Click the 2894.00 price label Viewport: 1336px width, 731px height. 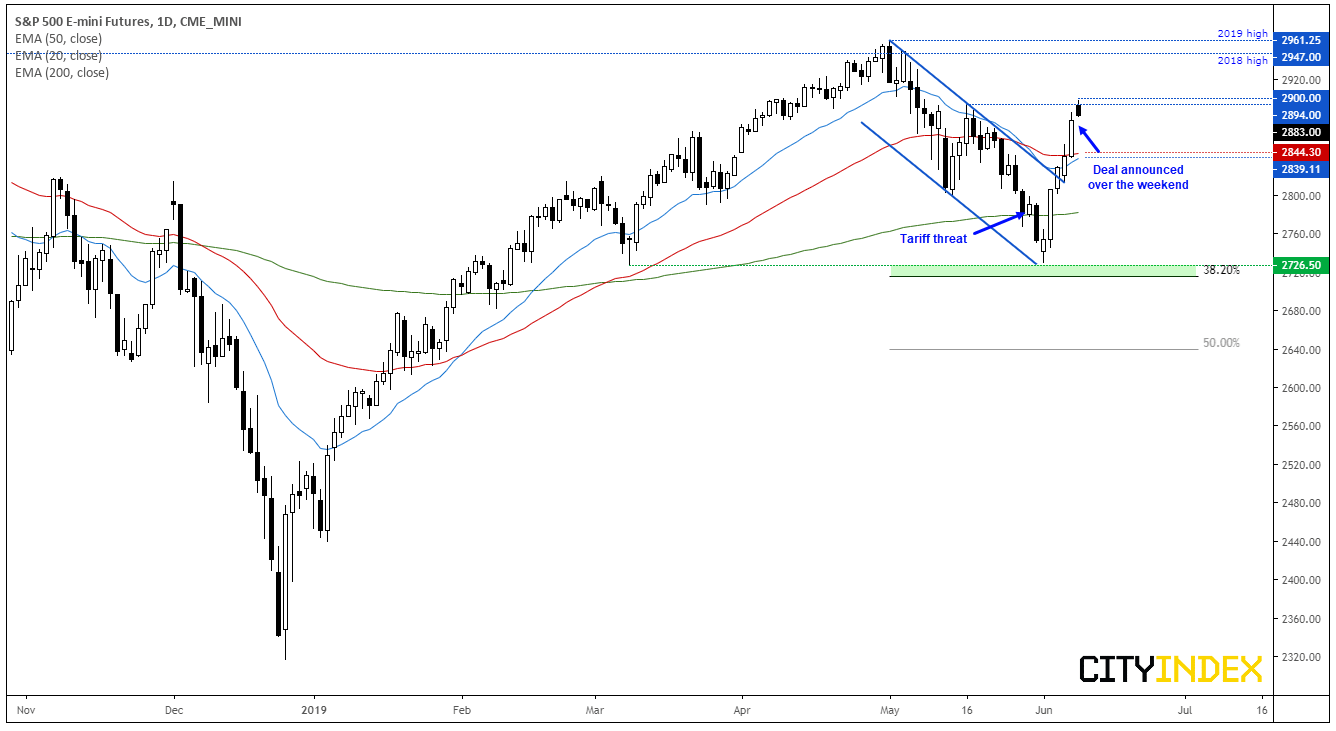(x=1301, y=115)
